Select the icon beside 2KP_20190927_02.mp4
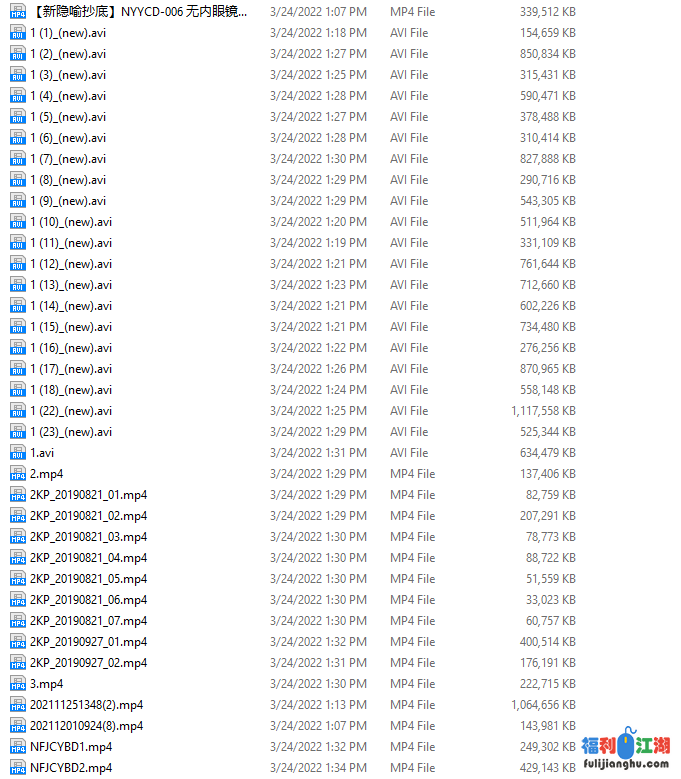This screenshot has height=779, width=681. point(18,663)
